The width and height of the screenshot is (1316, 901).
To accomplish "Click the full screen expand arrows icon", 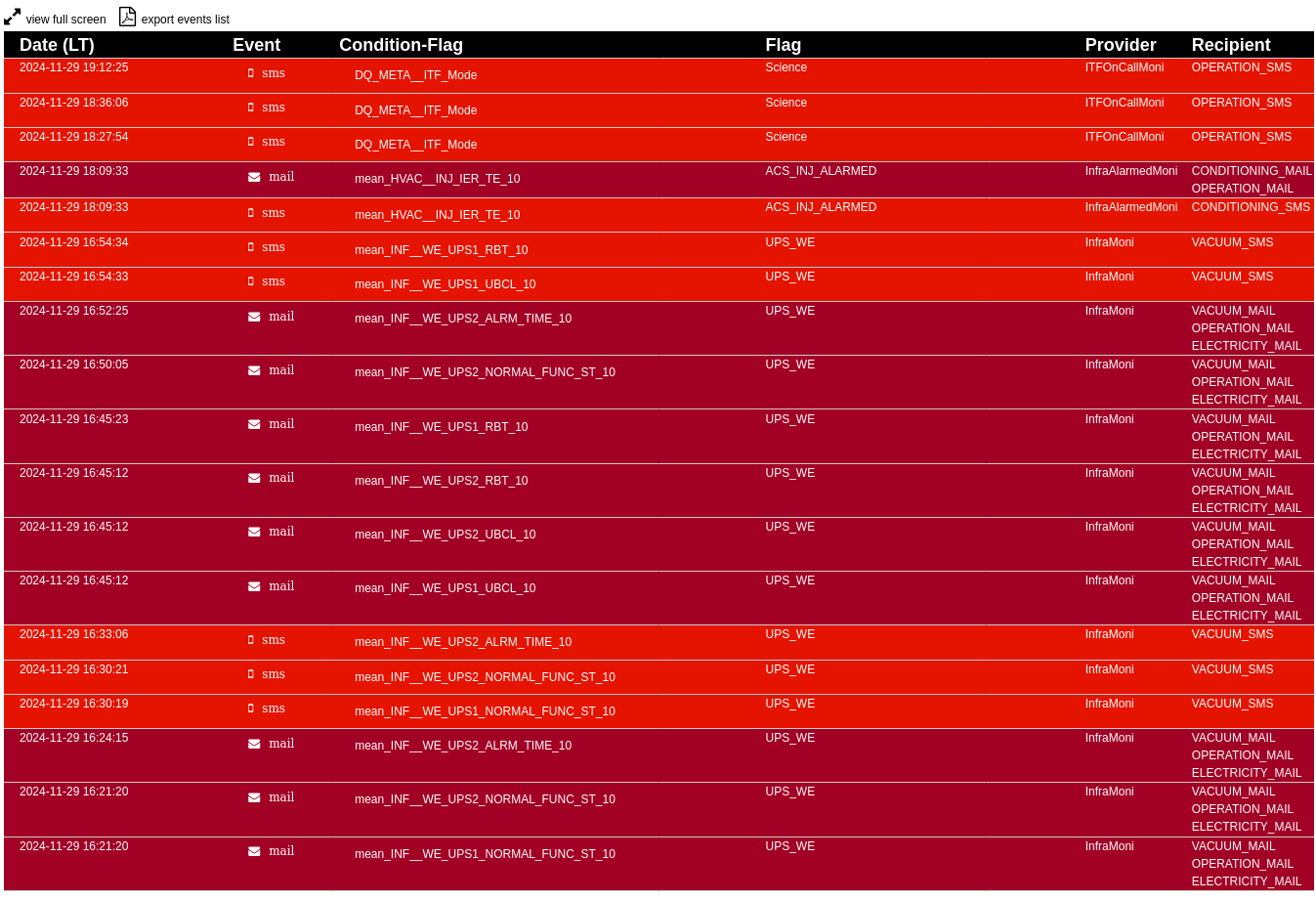I will (x=12, y=17).
